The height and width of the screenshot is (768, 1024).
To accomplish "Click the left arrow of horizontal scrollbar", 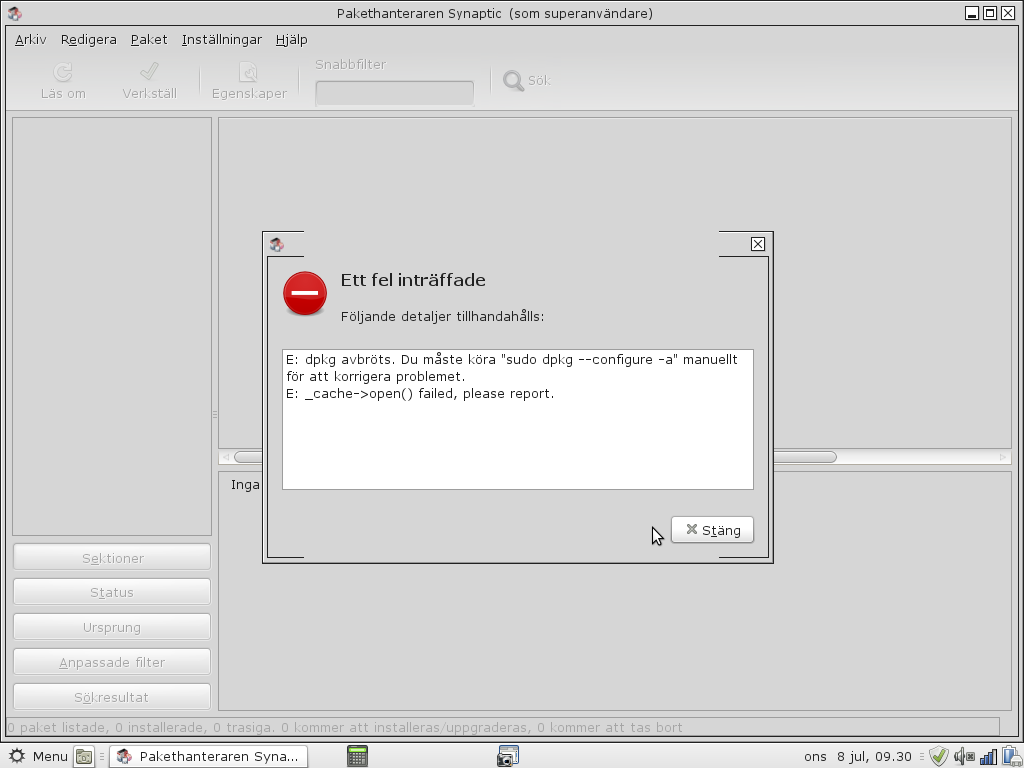I will (226, 457).
